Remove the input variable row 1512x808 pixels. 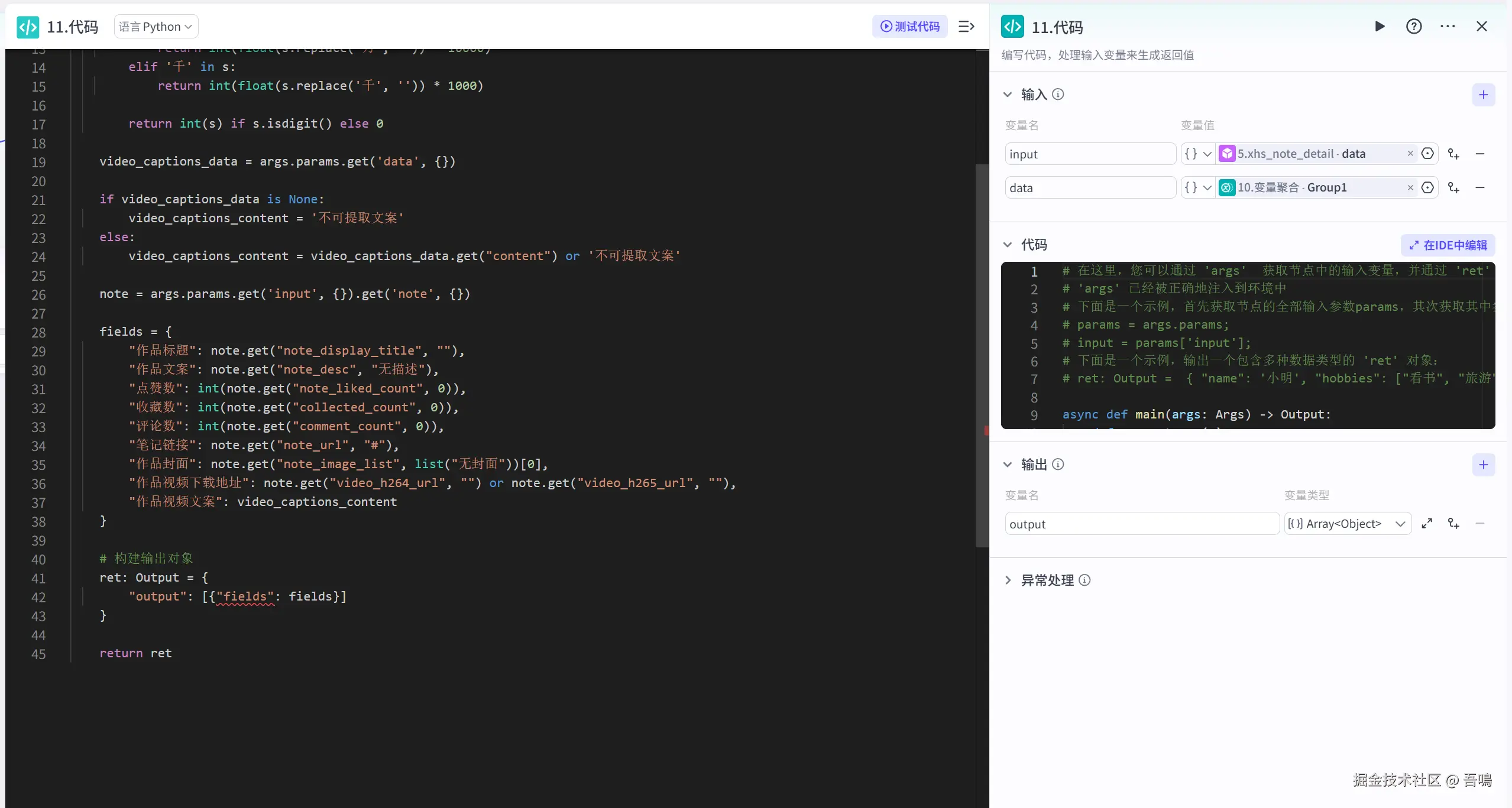click(x=1480, y=154)
